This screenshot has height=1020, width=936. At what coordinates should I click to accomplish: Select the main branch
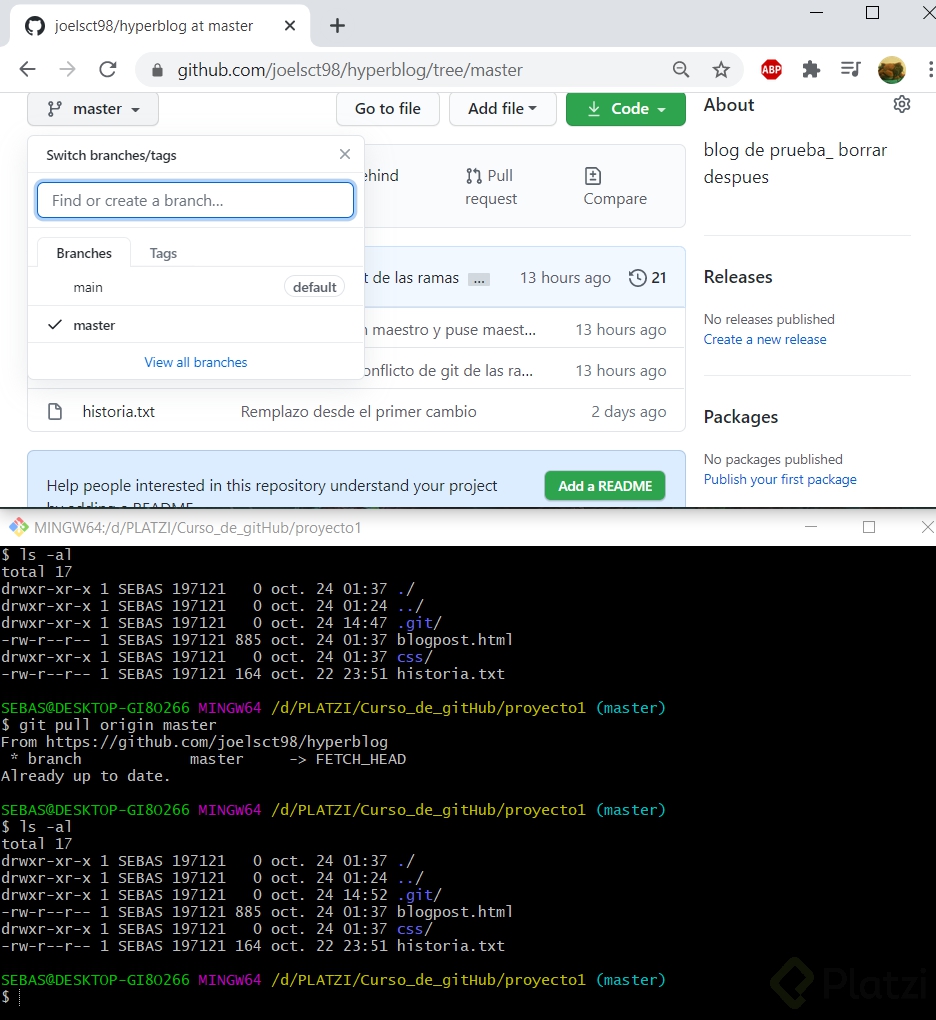[196, 287]
